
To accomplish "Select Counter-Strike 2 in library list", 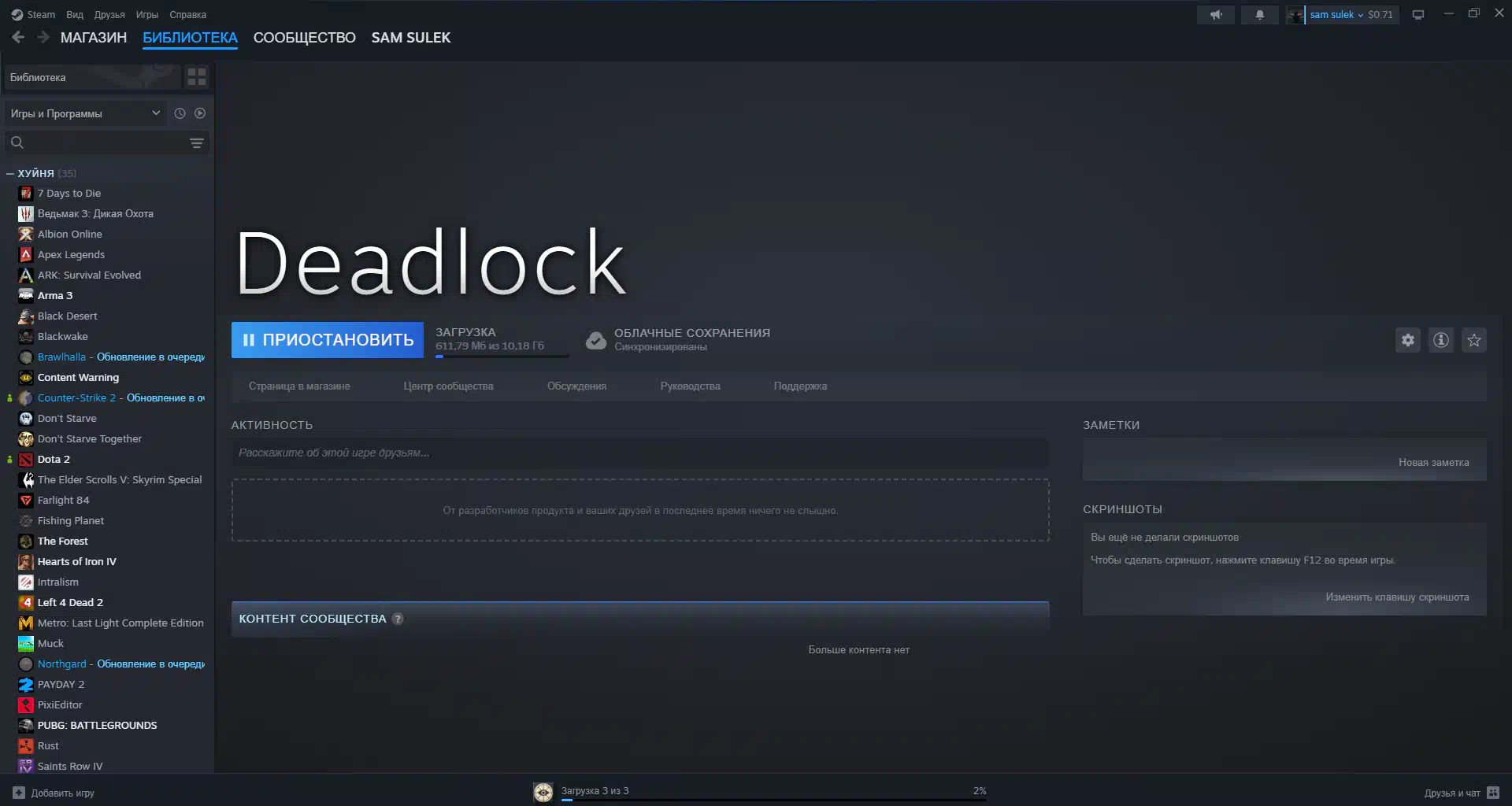I will 110,397.
